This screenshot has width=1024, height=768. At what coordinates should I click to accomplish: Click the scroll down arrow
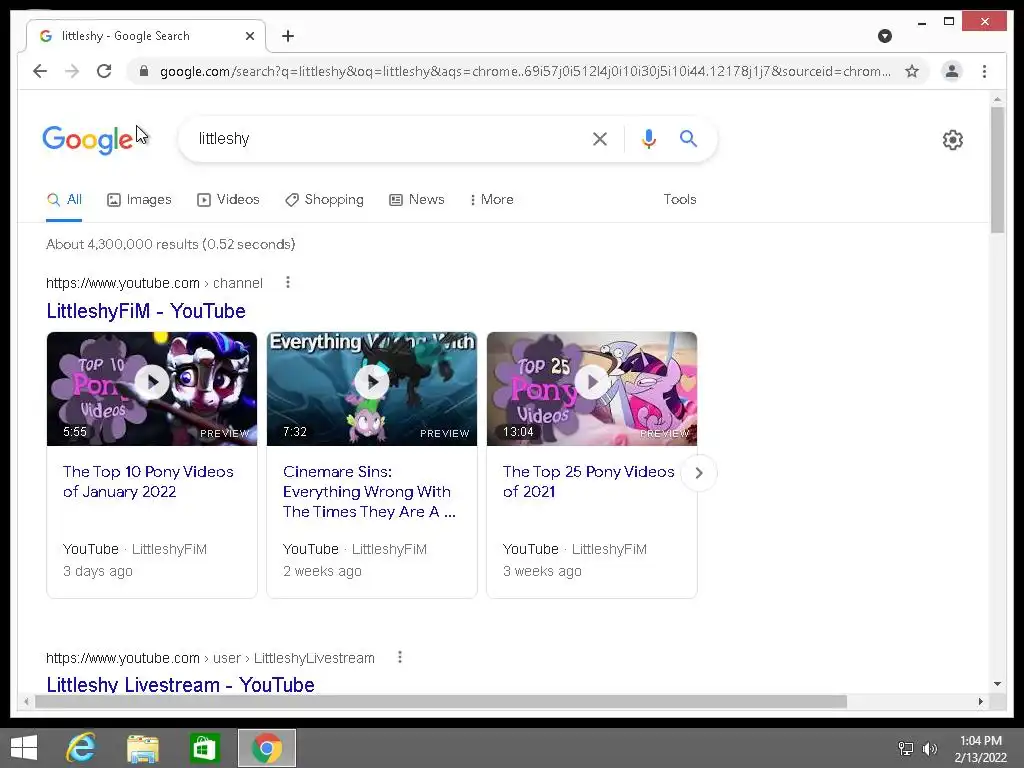tap(997, 684)
